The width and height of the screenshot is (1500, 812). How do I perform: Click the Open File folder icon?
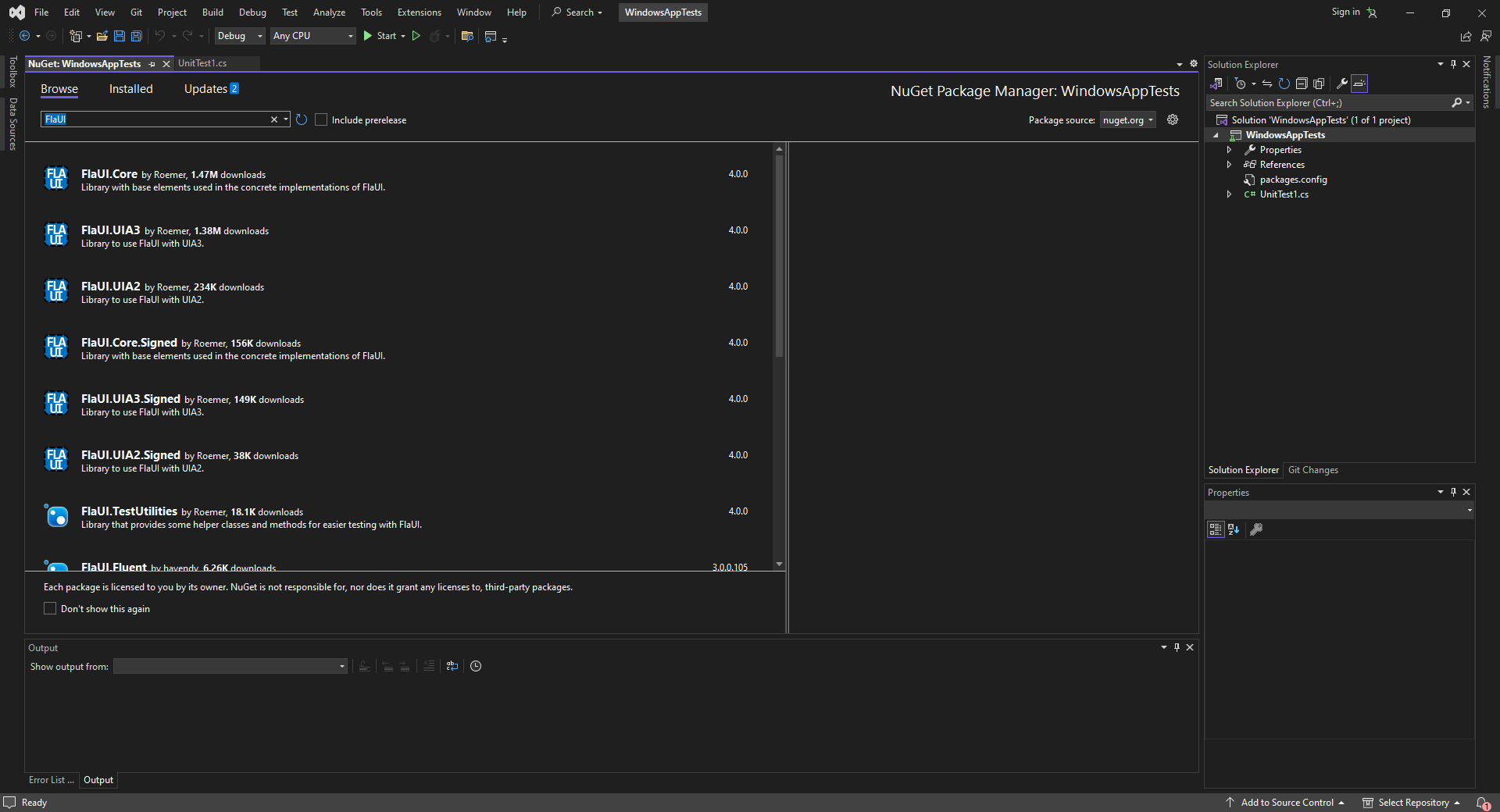tap(102, 36)
